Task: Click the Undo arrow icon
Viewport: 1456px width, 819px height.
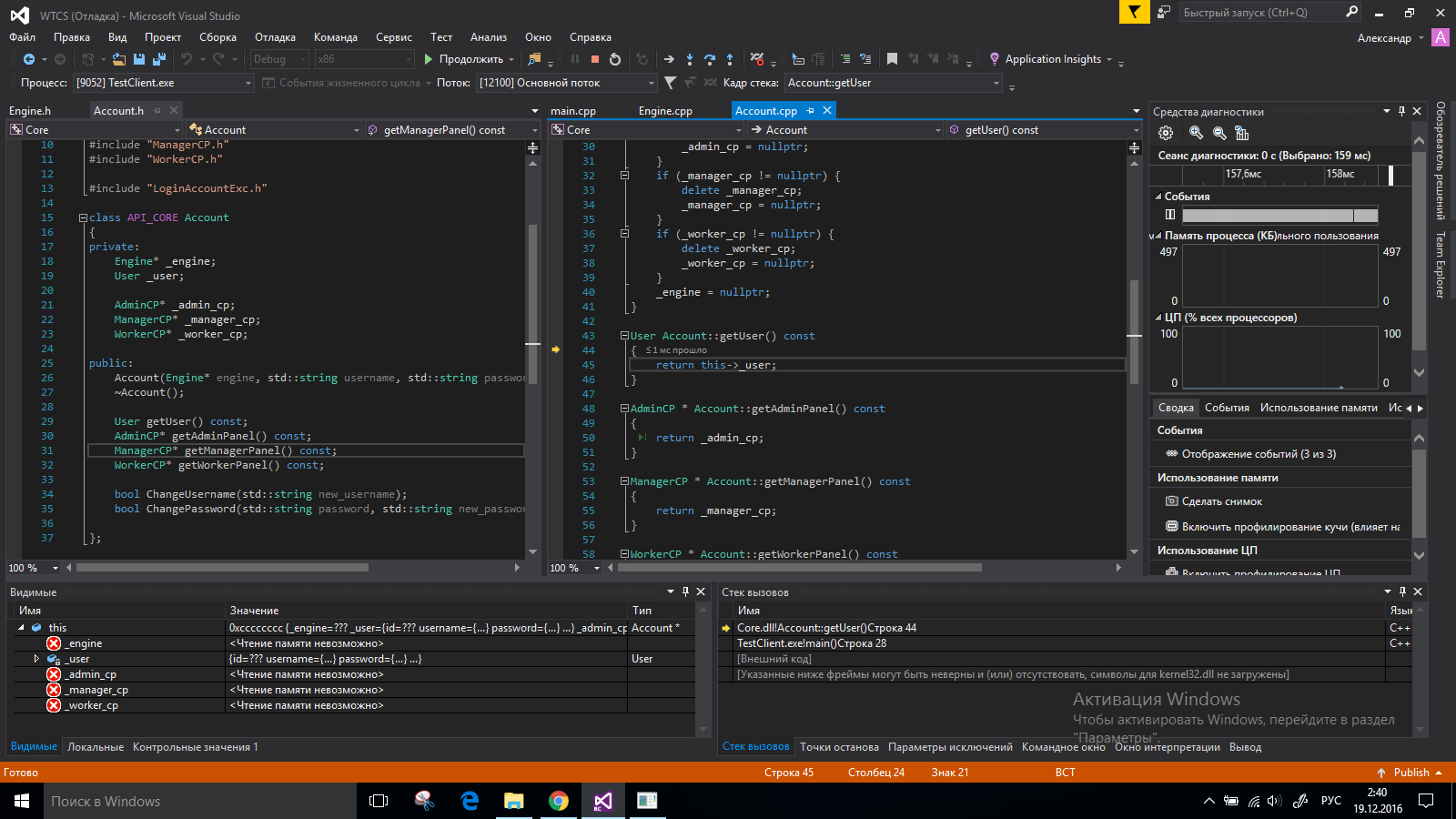Action: click(x=186, y=59)
